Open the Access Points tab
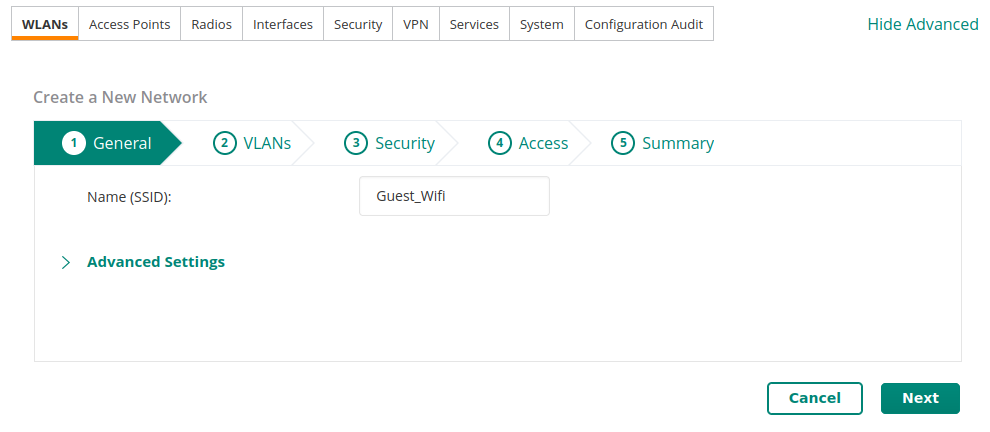 pyautogui.click(x=129, y=24)
